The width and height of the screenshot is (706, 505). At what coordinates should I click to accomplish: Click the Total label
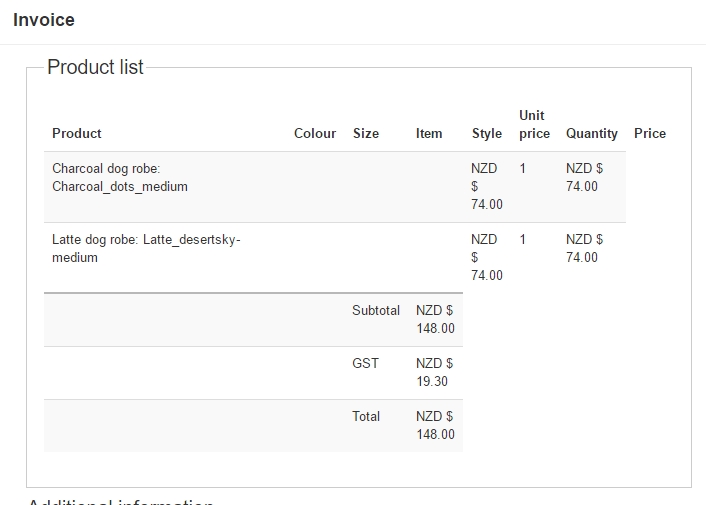point(366,416)
